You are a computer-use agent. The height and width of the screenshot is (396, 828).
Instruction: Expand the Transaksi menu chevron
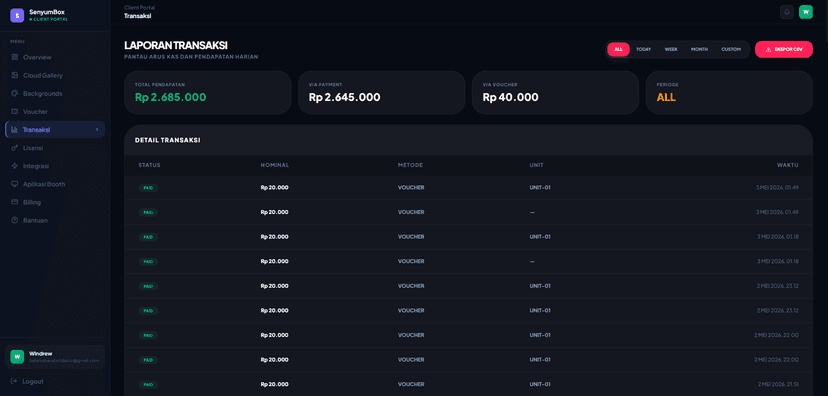(97, 129)
